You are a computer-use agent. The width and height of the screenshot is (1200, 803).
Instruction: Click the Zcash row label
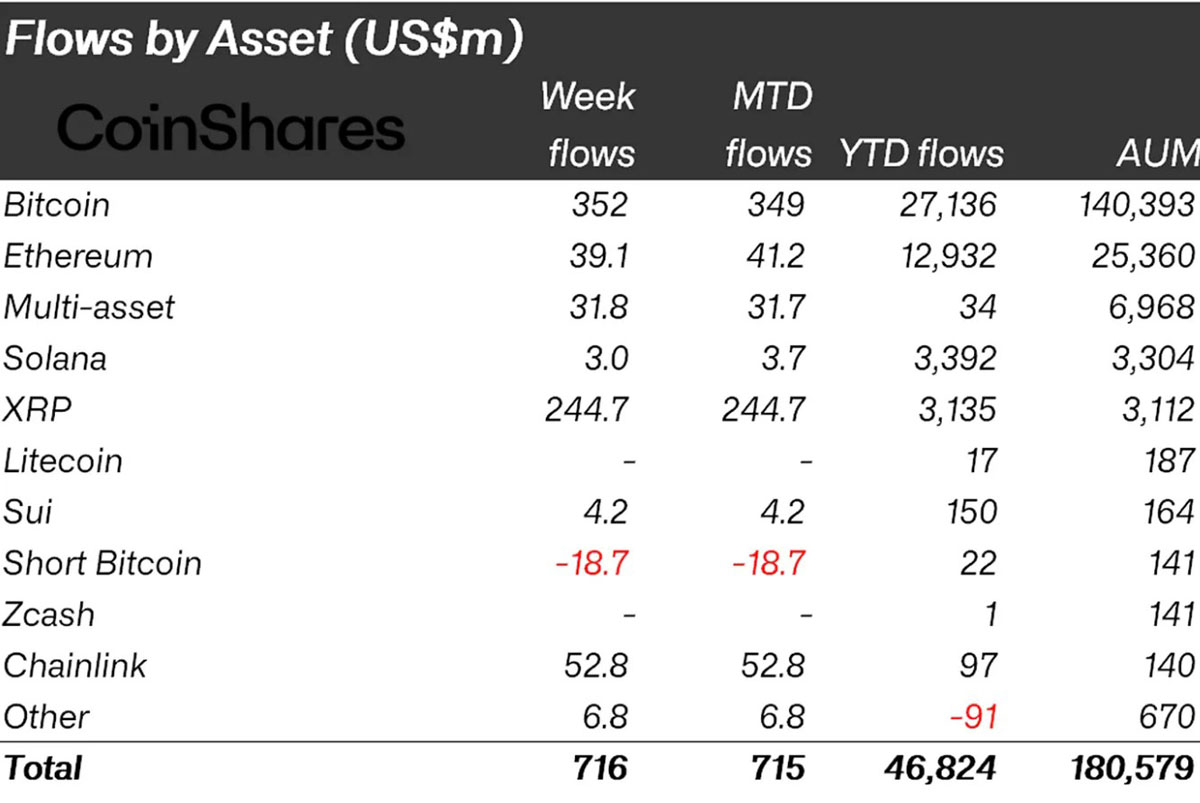(x=48, y=614)
